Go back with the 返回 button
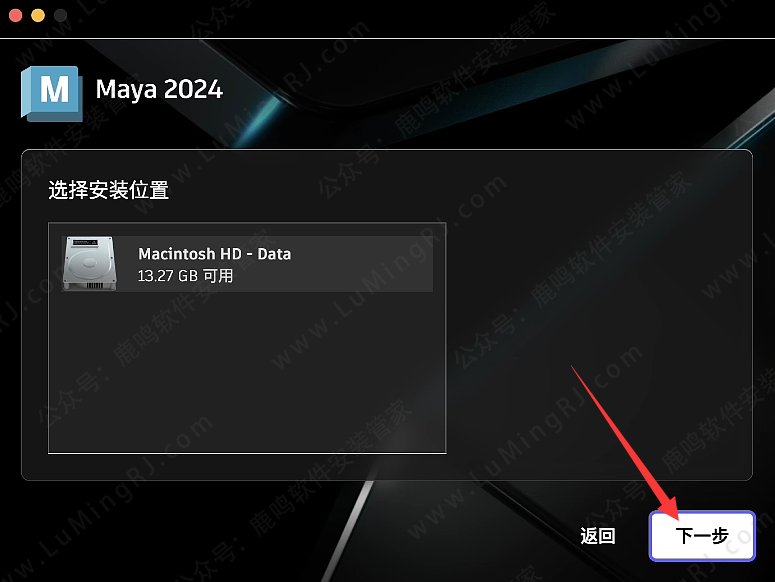 [x=598, y=536]
